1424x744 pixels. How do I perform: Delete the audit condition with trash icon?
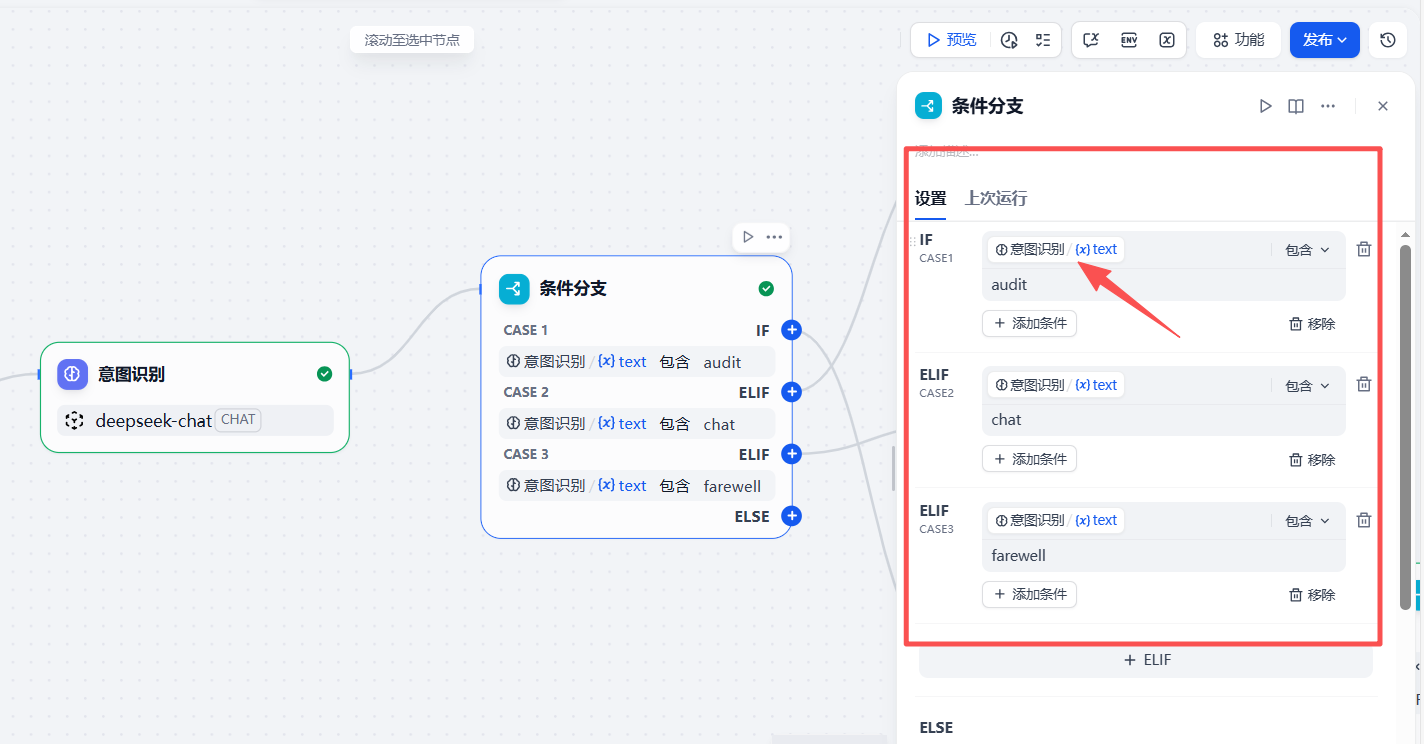pos(1364,249)
